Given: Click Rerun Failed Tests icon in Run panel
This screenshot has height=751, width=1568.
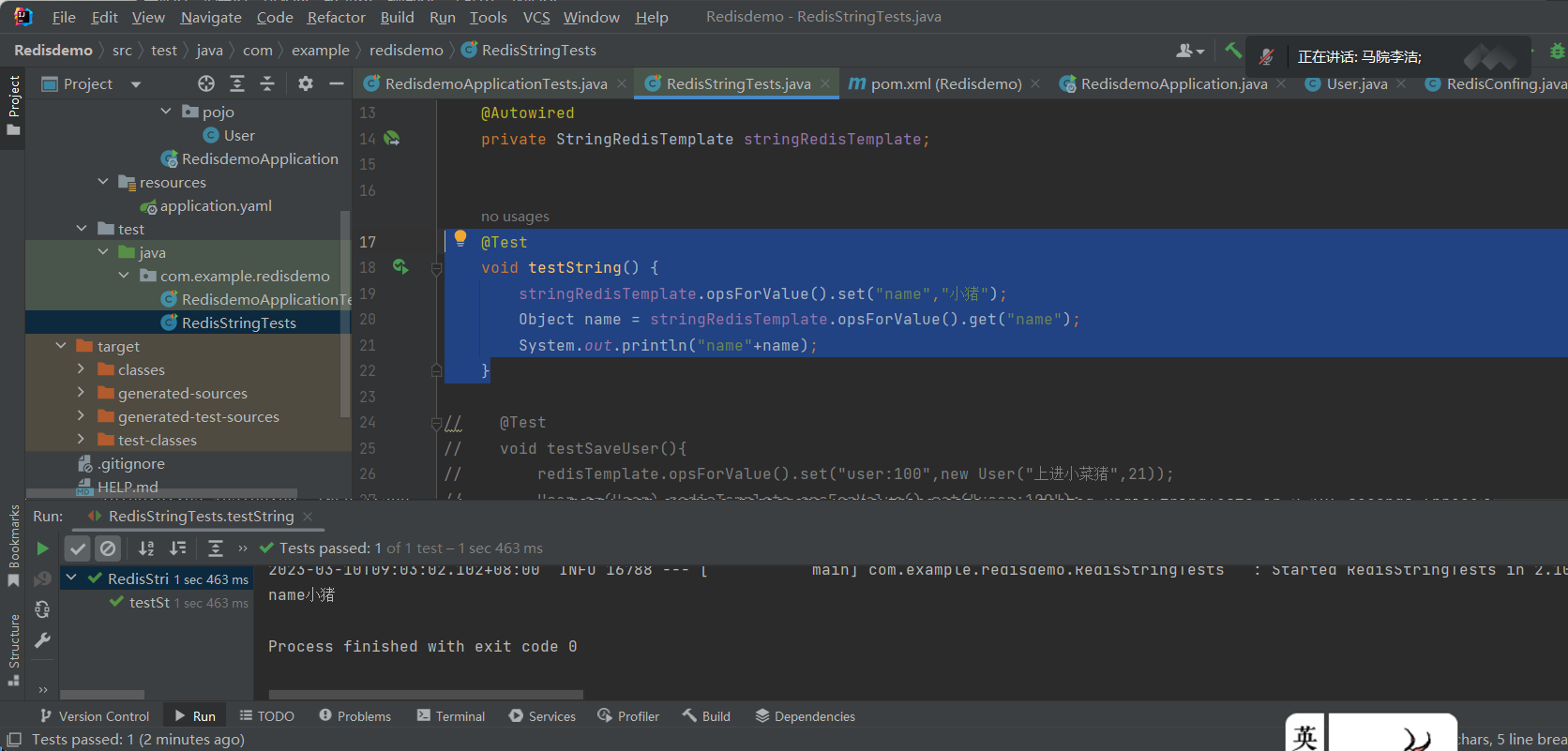Looking at the screenshot, I should [42, 579].
